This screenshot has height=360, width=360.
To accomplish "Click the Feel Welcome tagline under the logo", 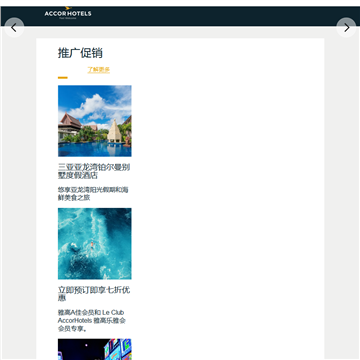I will click(x=68, y=18).
